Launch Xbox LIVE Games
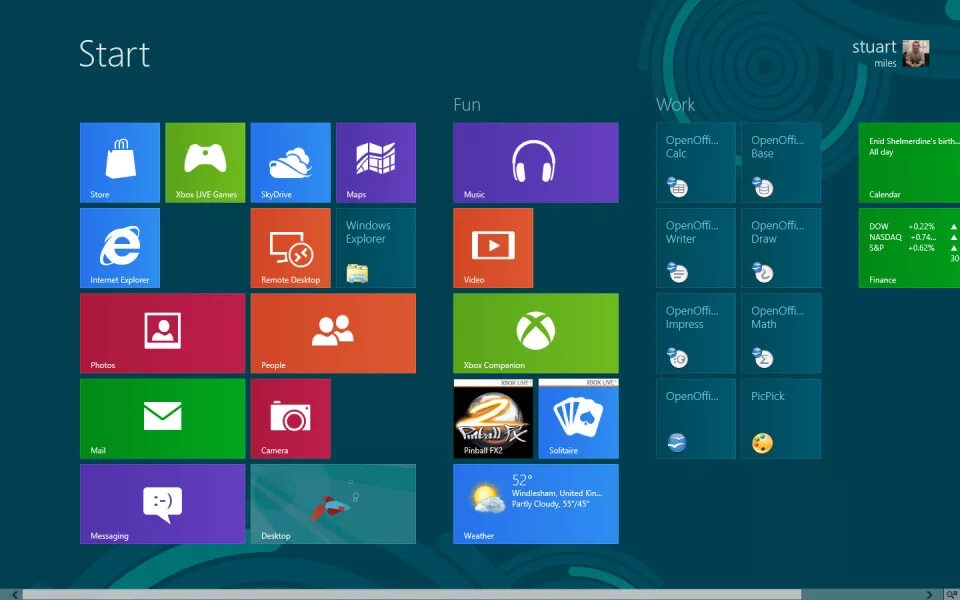 point(204,162)
